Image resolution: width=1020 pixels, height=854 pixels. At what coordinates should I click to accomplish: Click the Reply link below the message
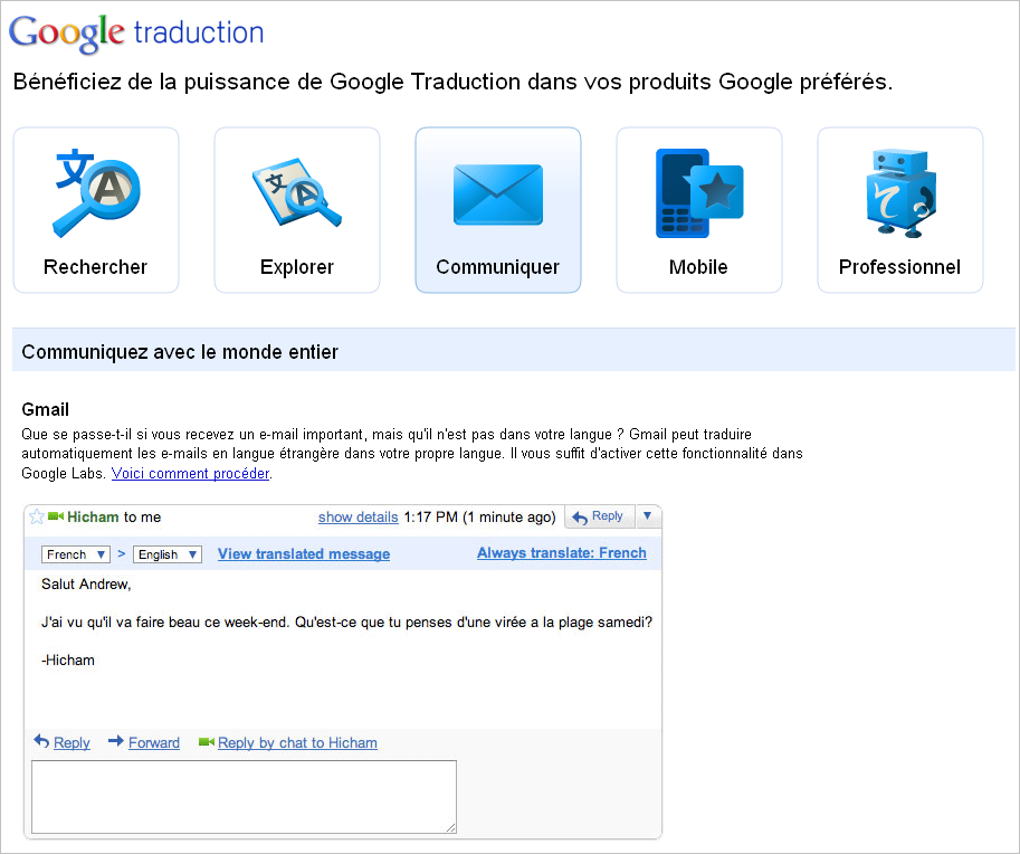coord(72,743)
